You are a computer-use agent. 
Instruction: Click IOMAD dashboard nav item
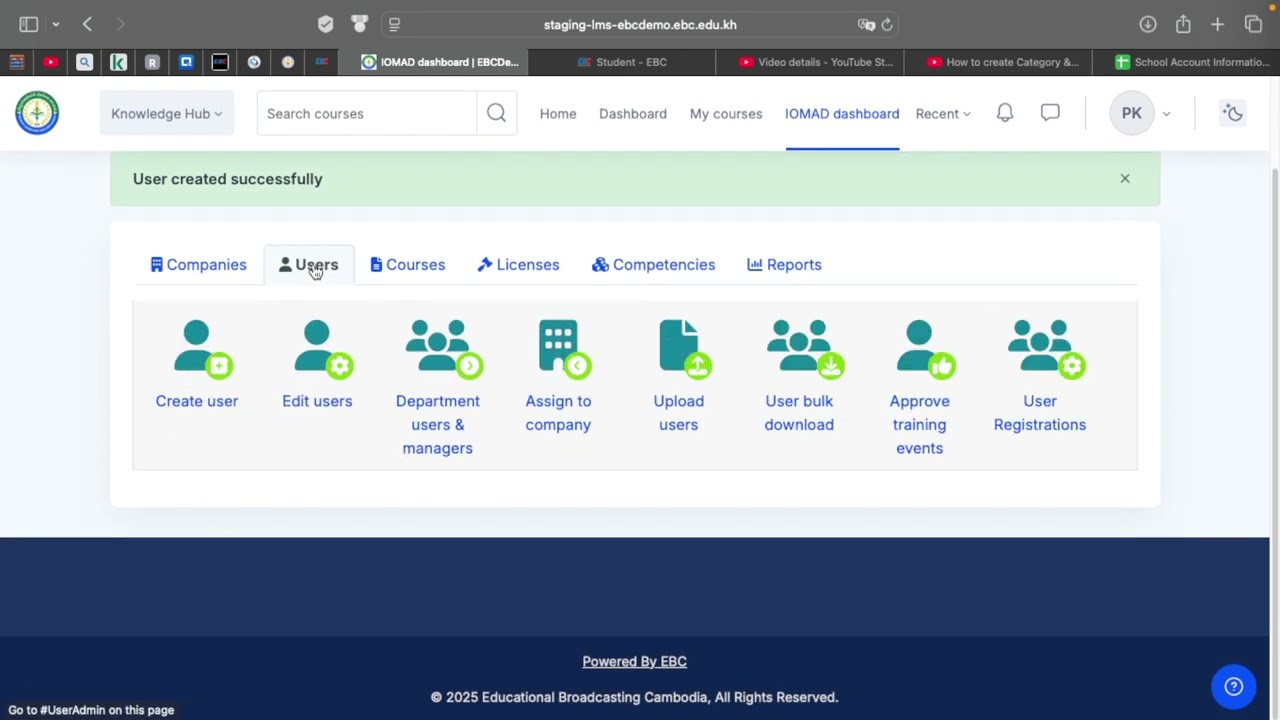(842, 113)
